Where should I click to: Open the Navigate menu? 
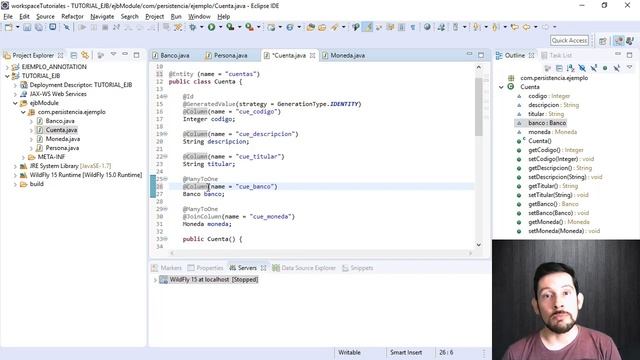pyautogui.click(x=102, y=17)
